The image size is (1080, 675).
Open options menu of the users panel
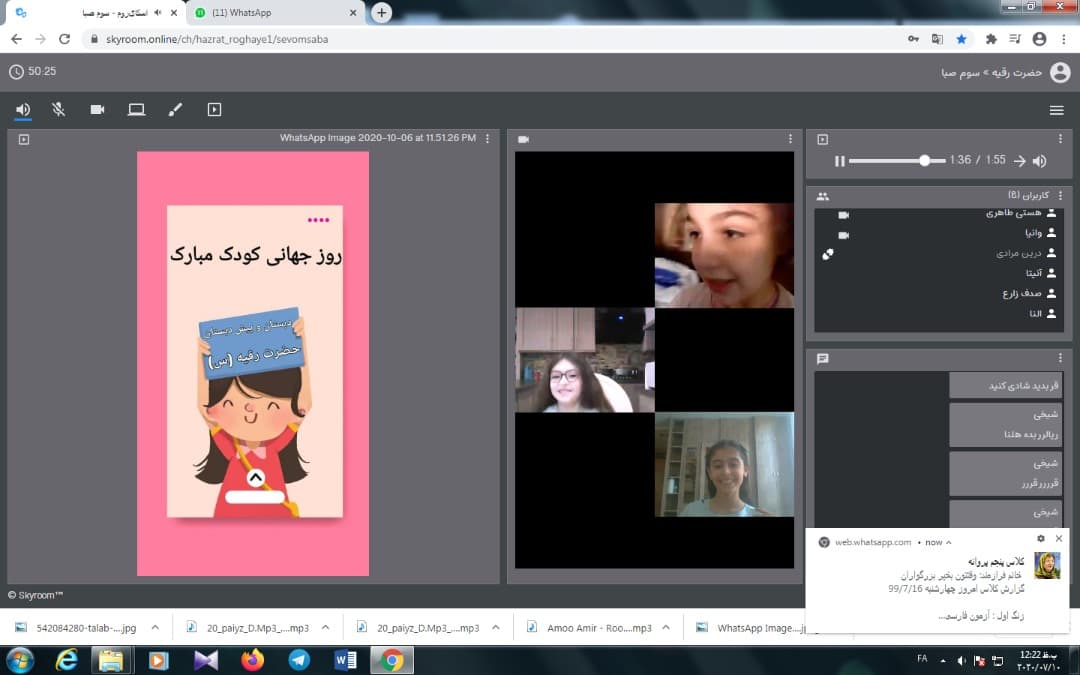[x=1061, y=196]
